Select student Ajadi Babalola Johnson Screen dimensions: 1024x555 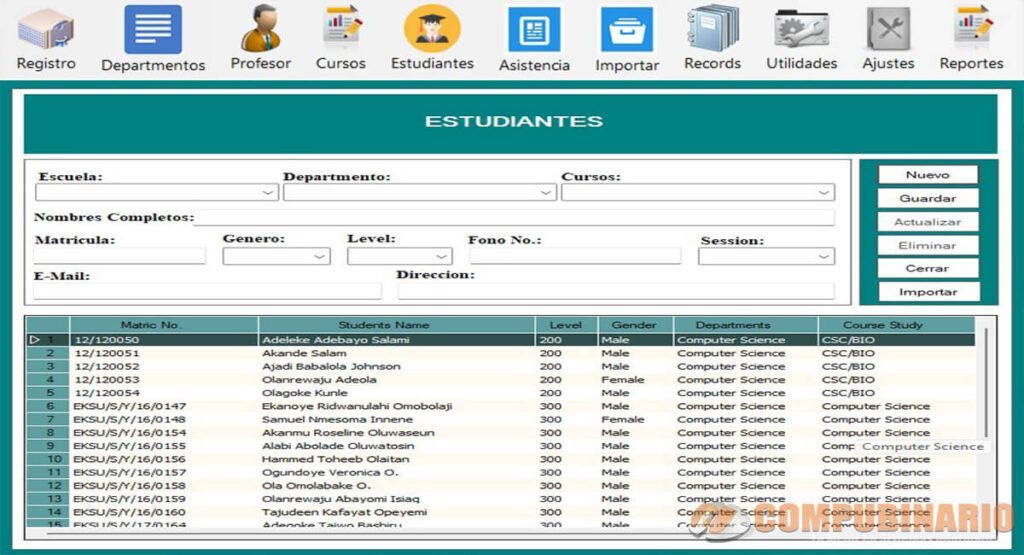[x=396, y=366]
